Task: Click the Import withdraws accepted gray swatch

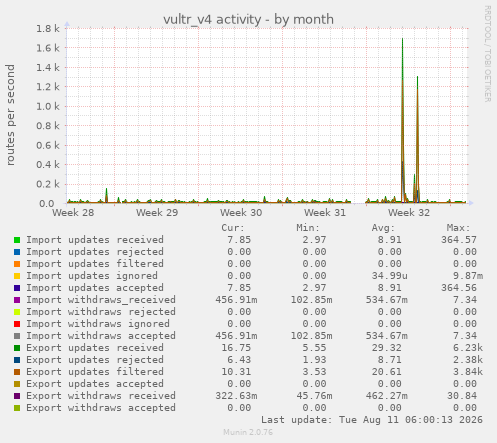Action: 17,336
